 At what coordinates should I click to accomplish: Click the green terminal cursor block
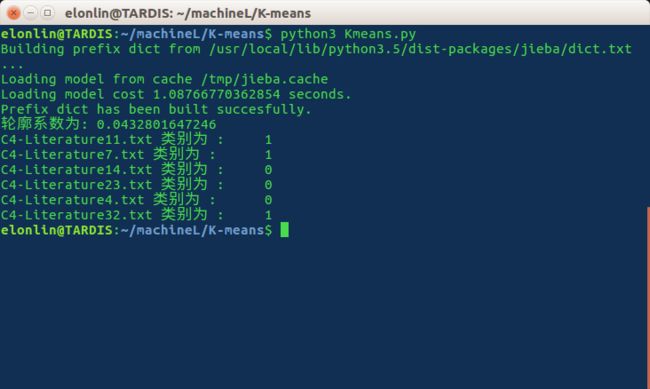click(284, 230)
